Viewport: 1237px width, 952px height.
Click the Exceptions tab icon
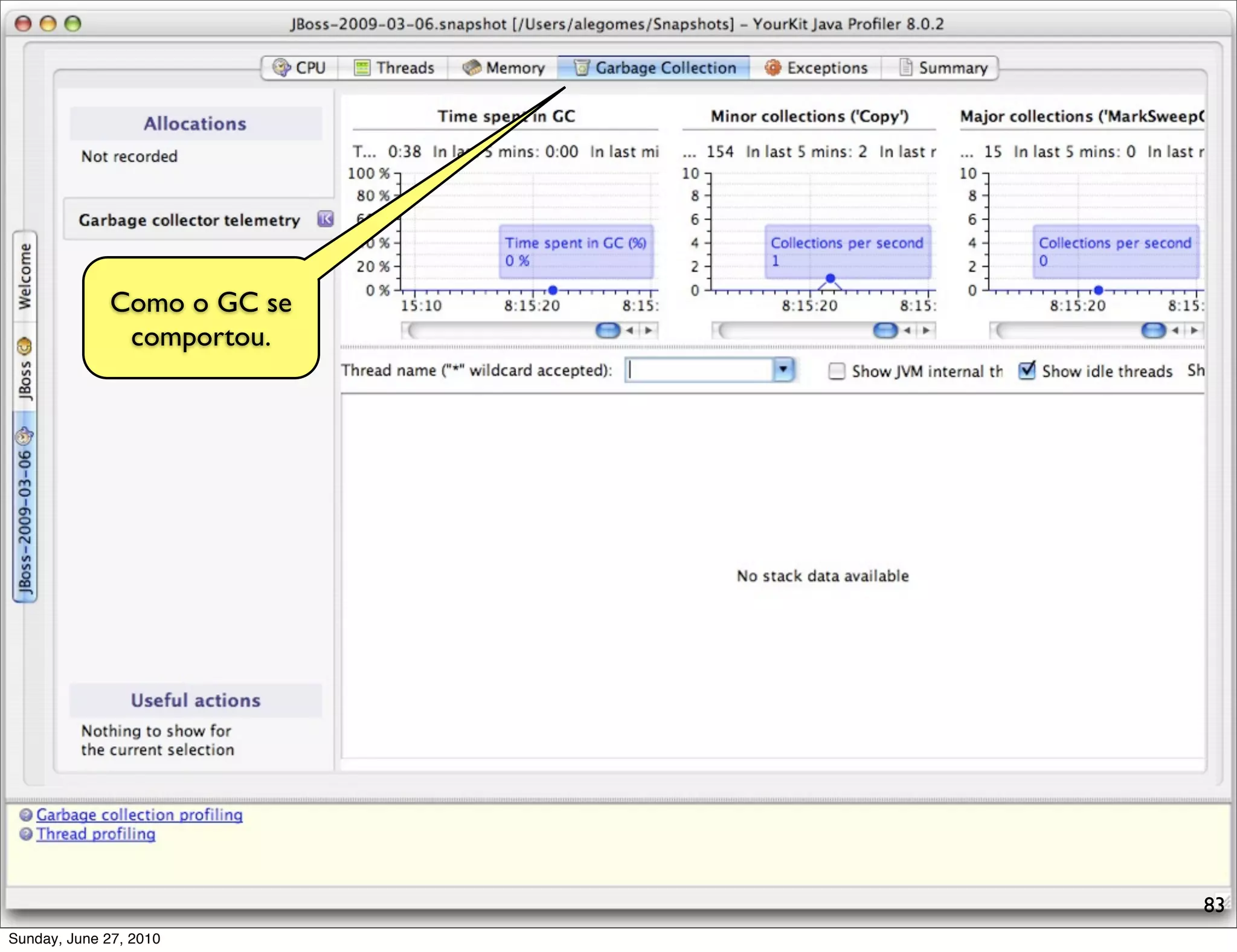[773, 68]
